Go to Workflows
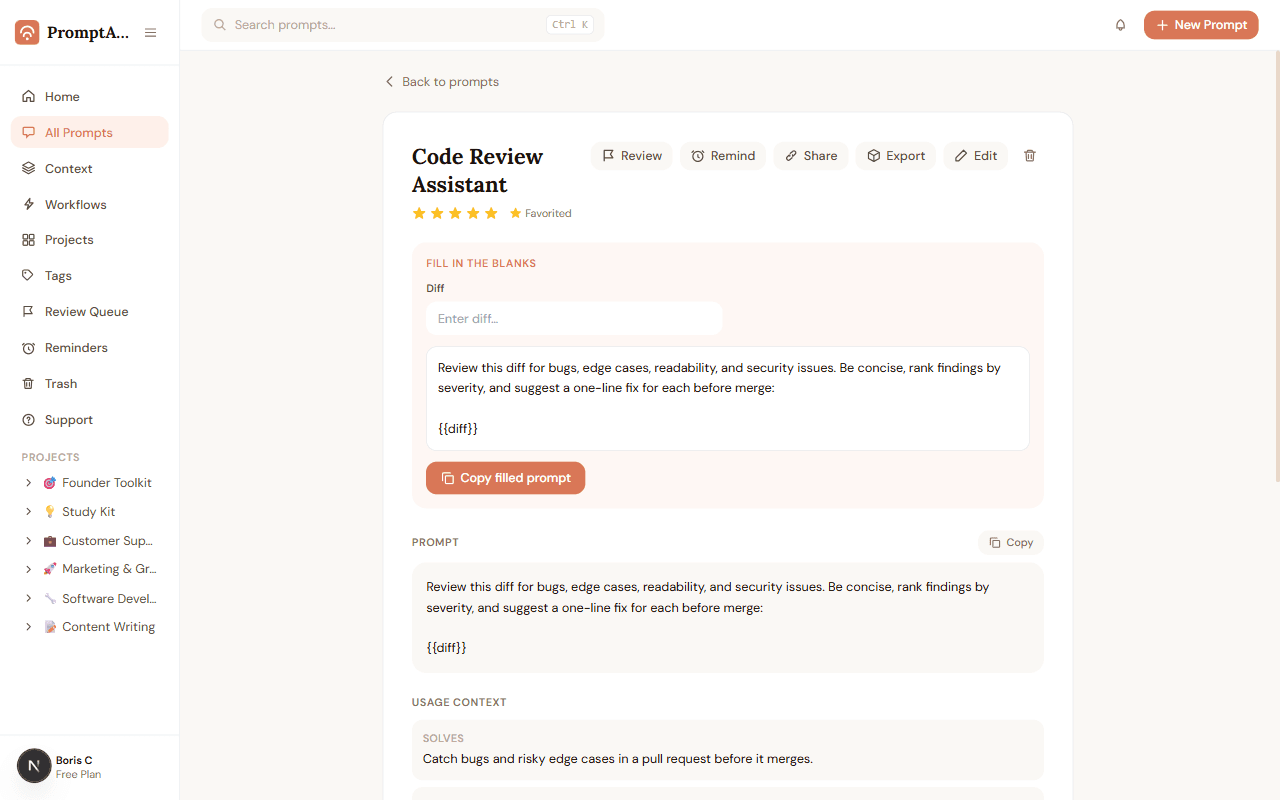 click(x=90, y=204)
